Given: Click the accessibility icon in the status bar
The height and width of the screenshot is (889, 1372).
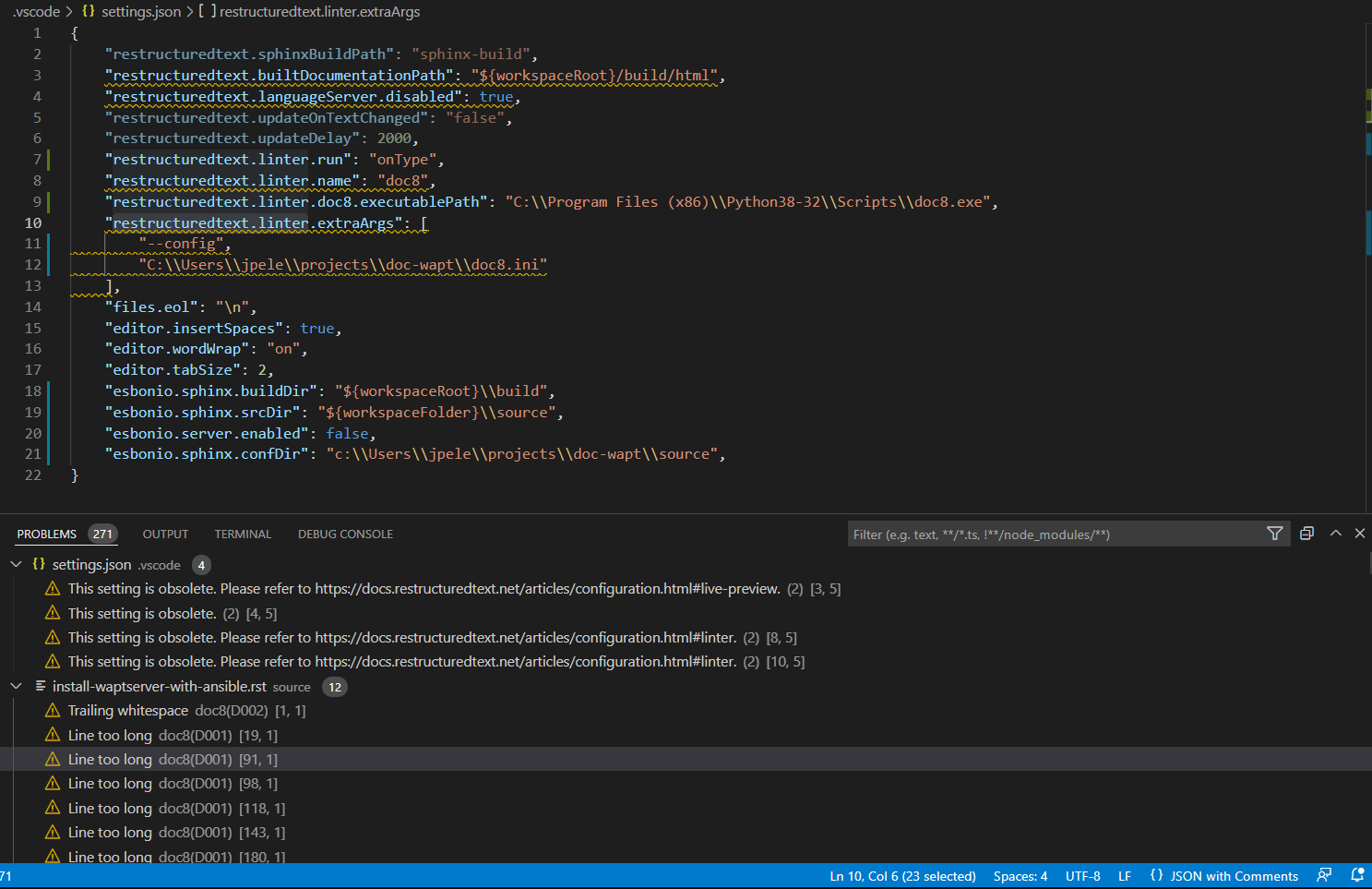Looking at the screenshot, I should [x=1324, y=875].
